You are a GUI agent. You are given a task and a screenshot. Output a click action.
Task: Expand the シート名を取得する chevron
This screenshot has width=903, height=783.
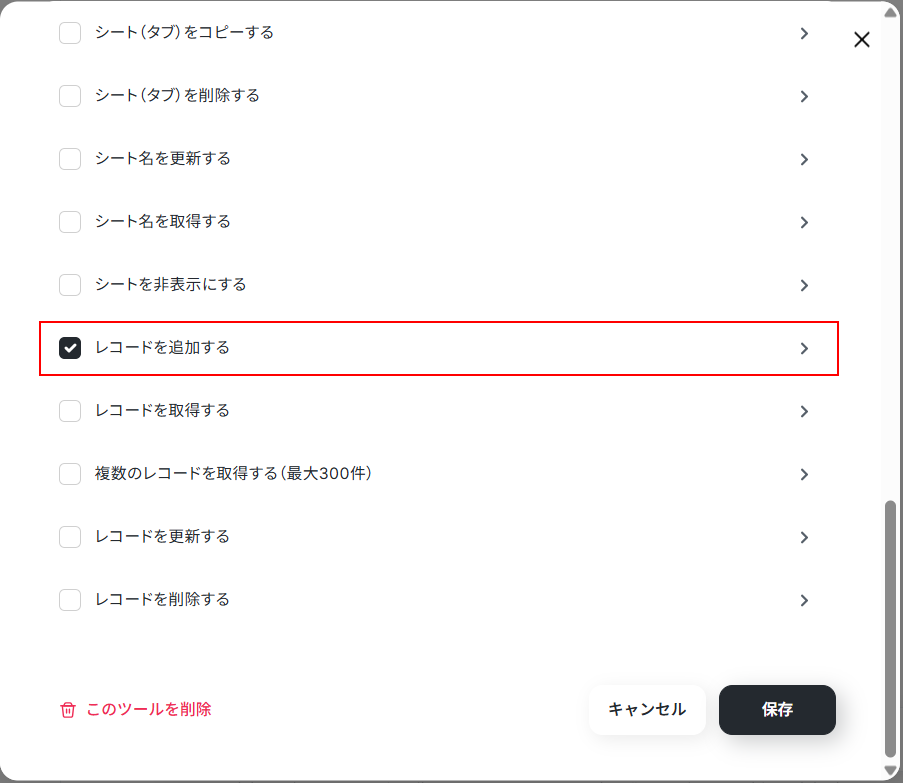(805, 222)
